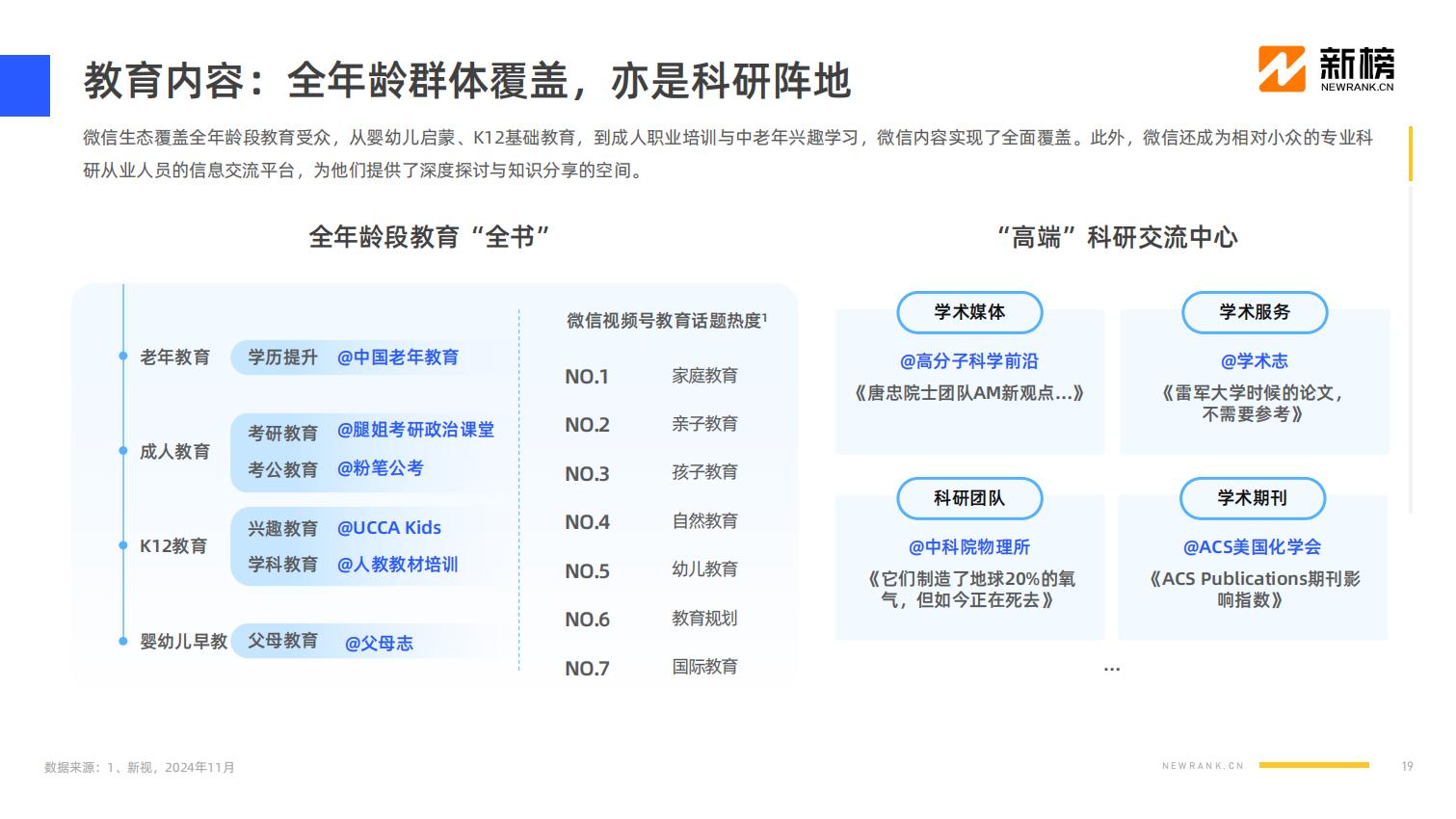Select the 科研团队 pill label
The width and height of the screenshot is (1456, 819).
[x=969, y=498]
